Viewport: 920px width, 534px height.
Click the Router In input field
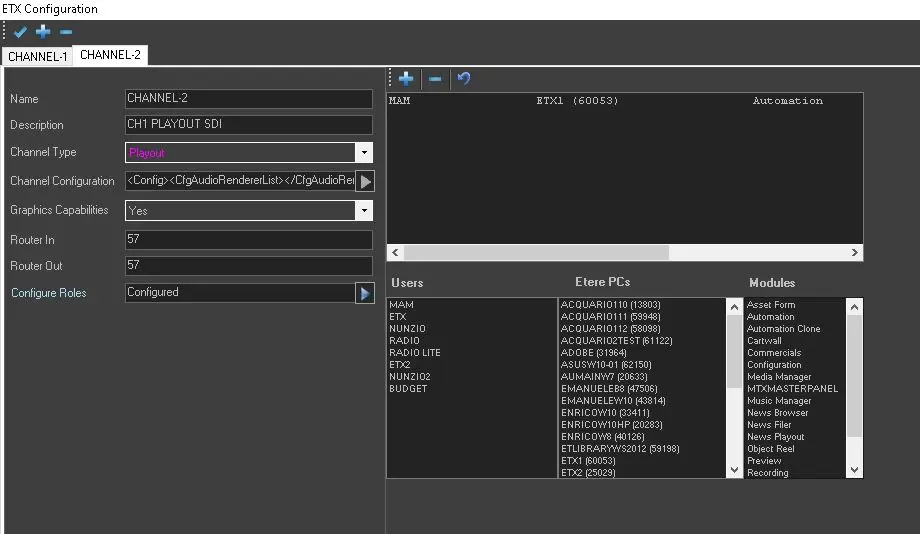click(248, 240)
